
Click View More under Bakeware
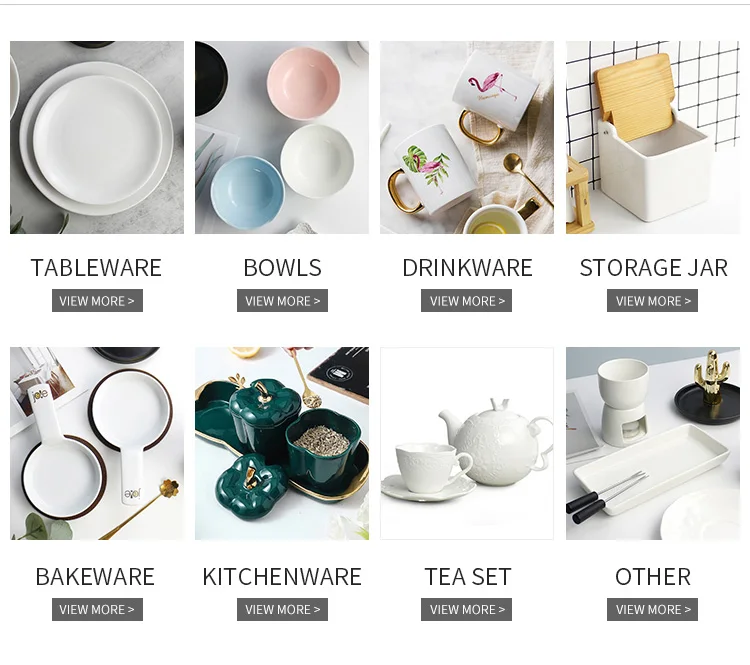tap(97, 610)
